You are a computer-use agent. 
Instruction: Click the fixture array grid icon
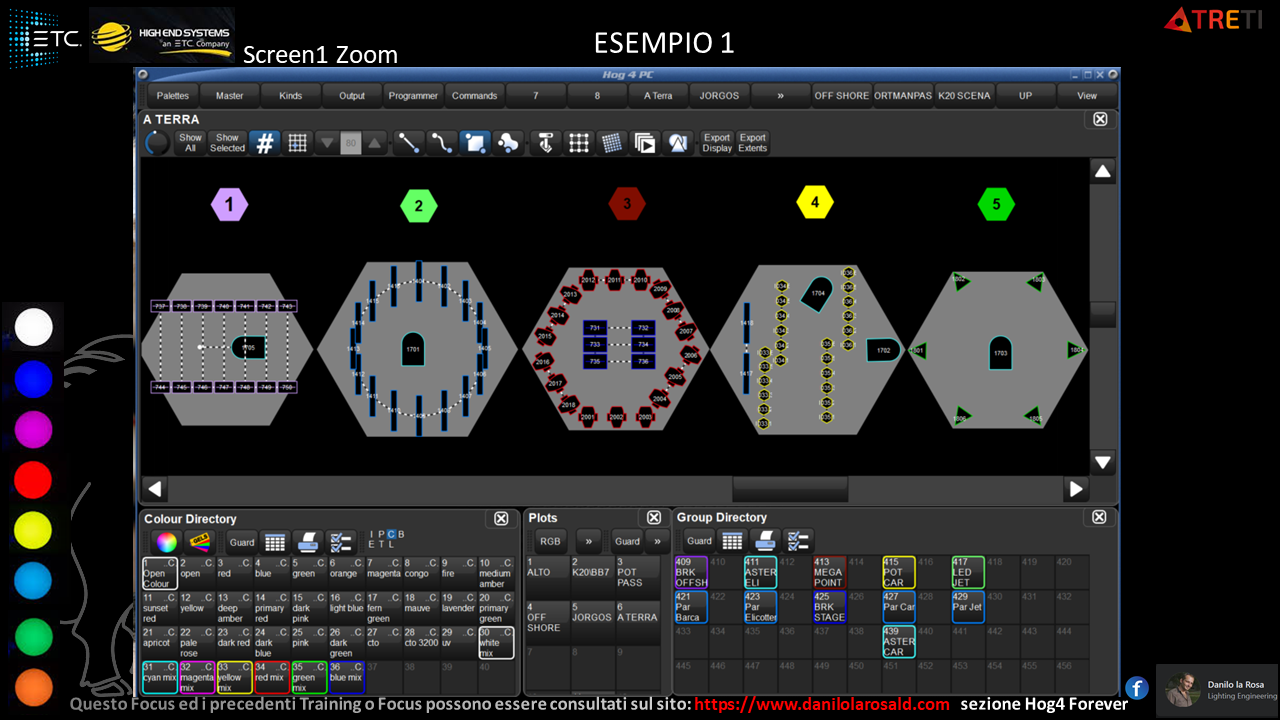(579, 143)
